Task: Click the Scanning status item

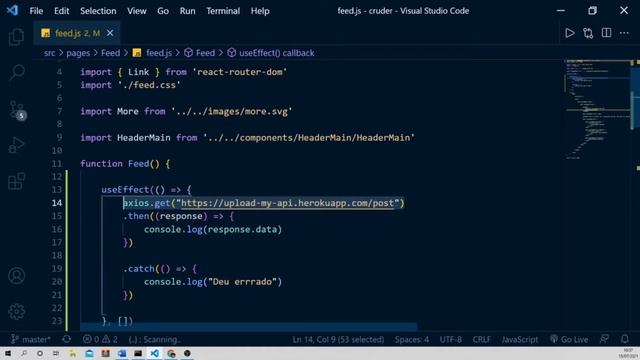Action: (155, 340)
